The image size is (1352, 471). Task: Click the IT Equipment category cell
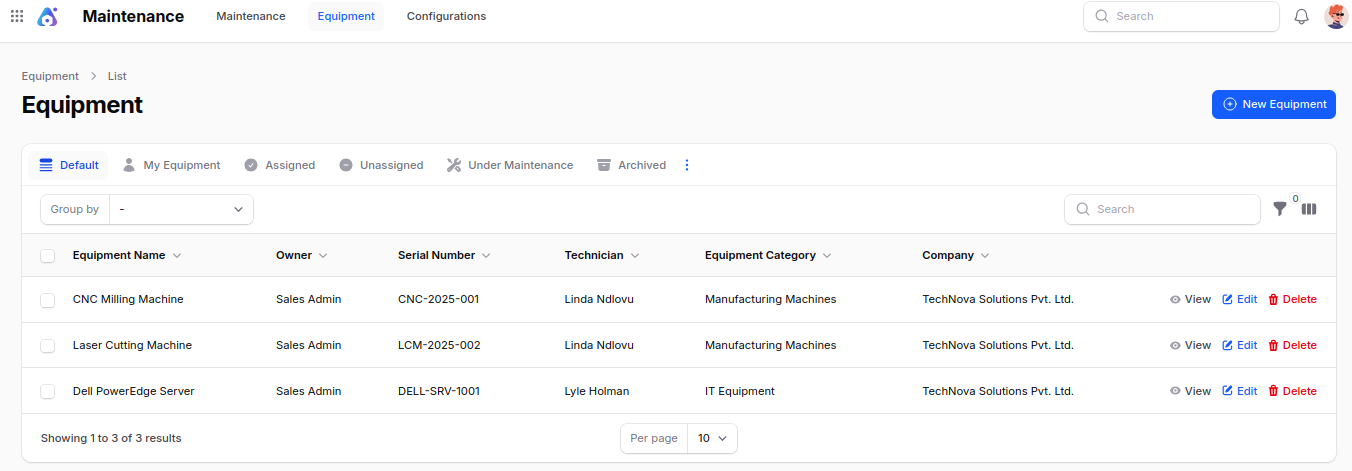740,391
